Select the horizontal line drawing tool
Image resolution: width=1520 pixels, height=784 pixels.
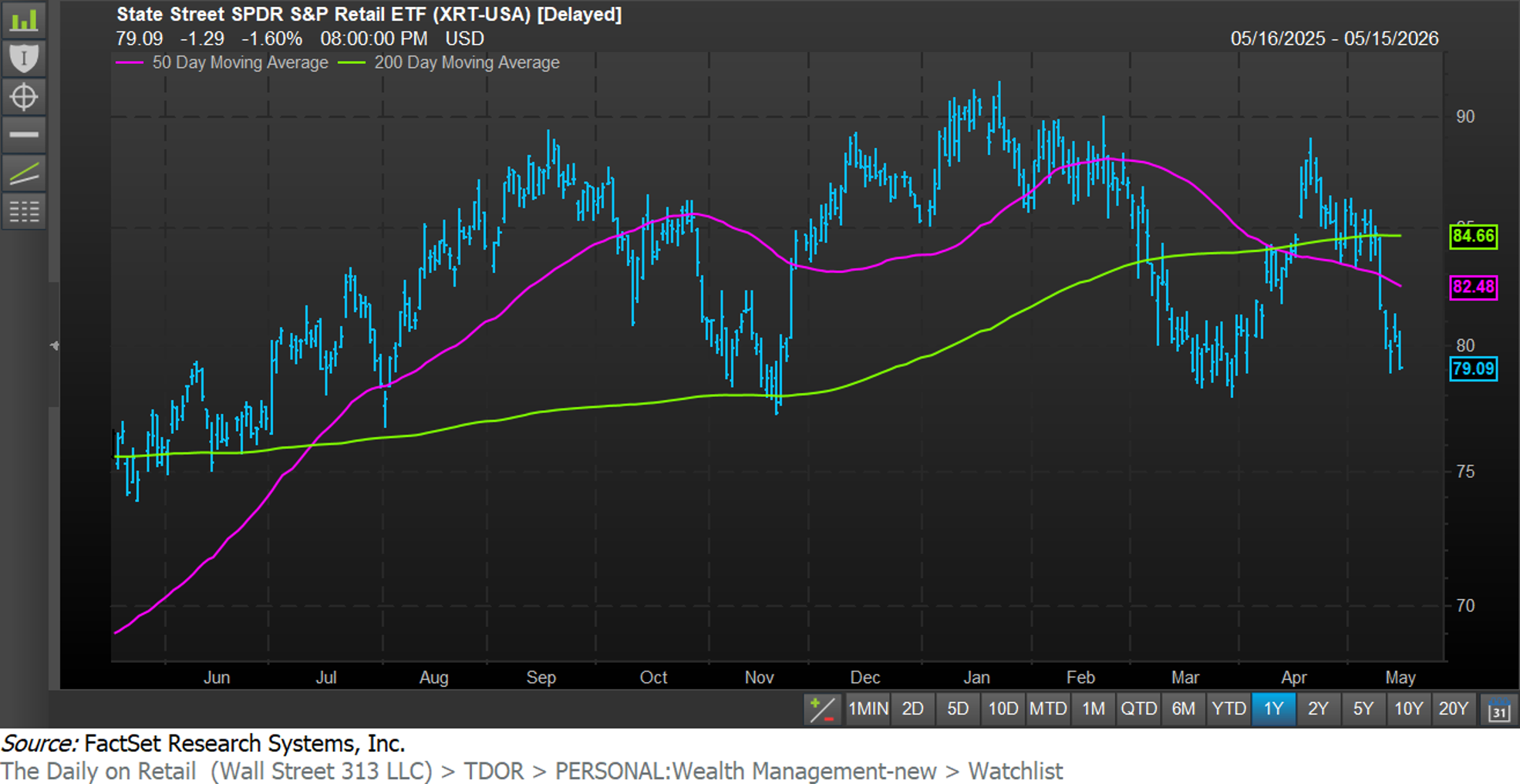24,134
